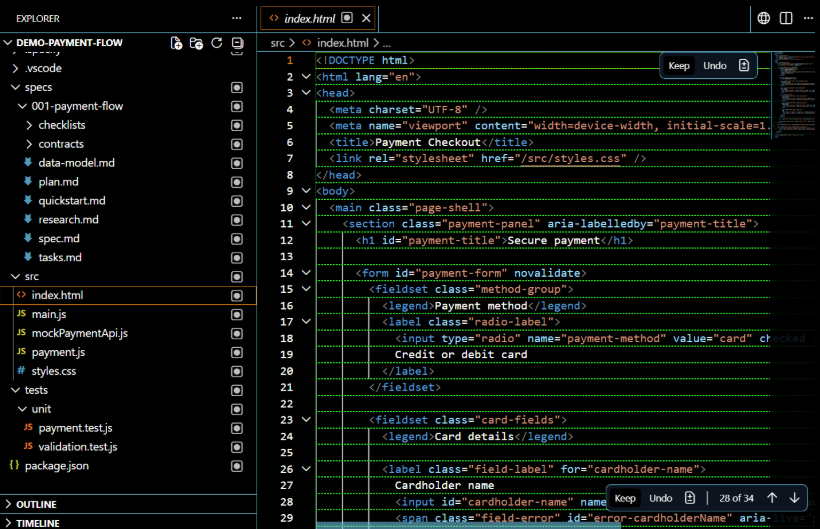This screenshot has height=529, width=820.
Task: Collapse the 001-payment-flow folder
Action: (22, 106)
